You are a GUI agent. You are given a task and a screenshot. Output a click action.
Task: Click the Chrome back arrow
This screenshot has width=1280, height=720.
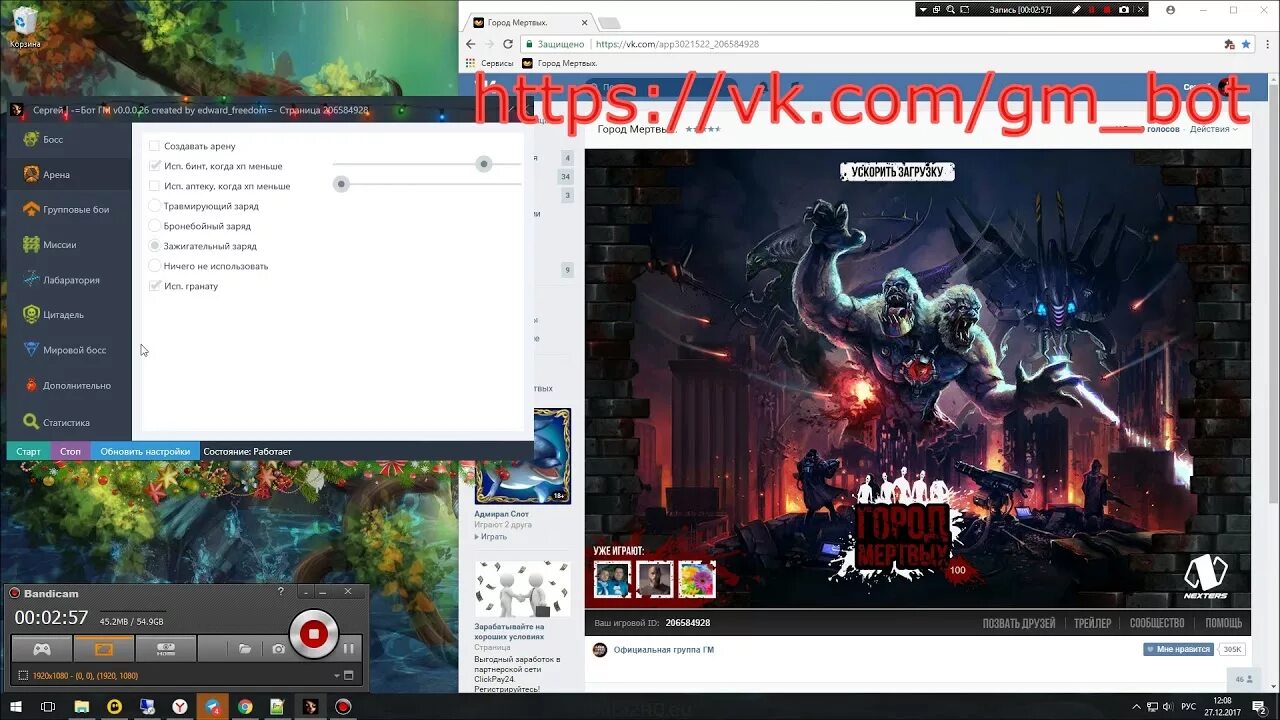coord(471,44)
